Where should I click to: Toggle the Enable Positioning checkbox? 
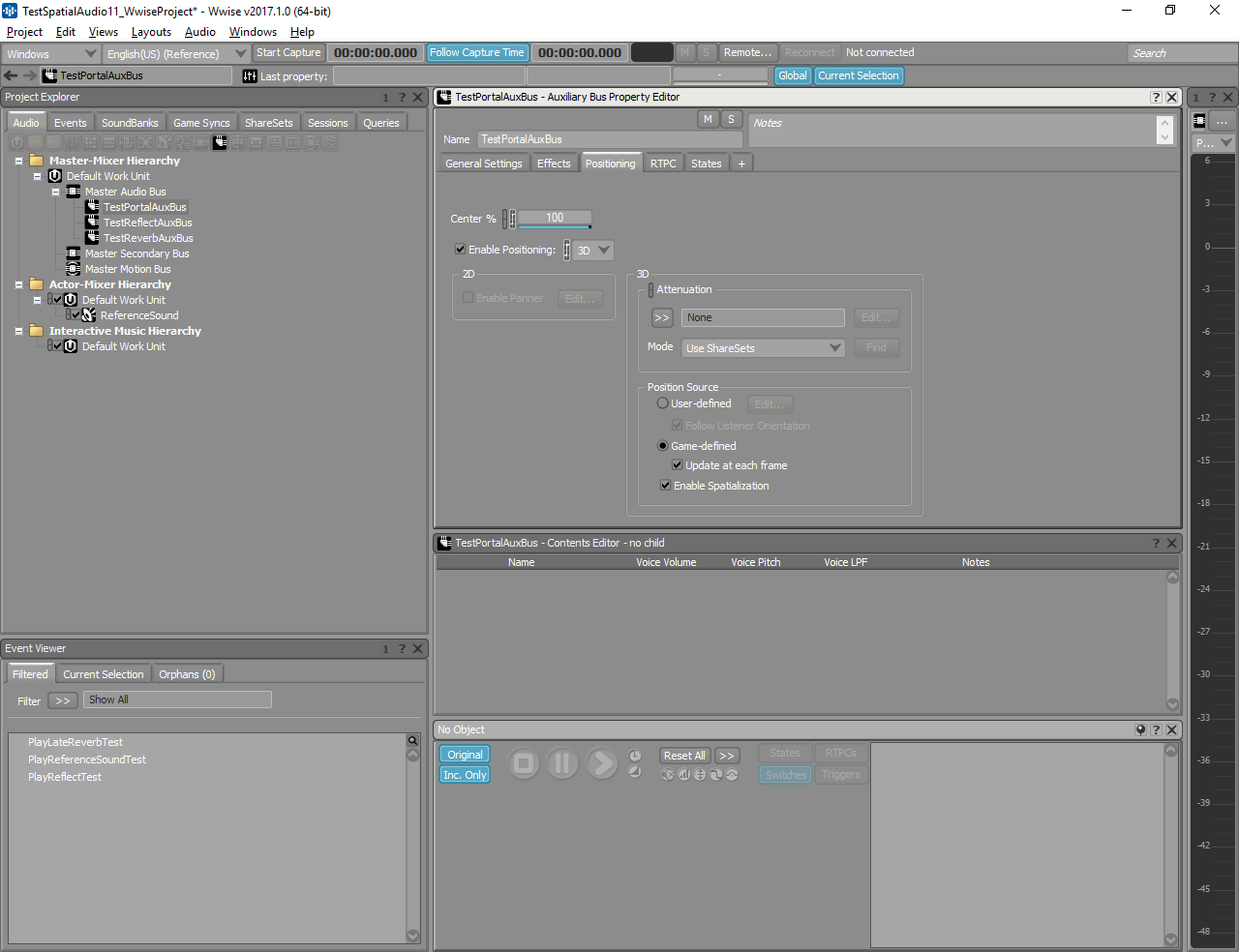[x=461, y=250]
